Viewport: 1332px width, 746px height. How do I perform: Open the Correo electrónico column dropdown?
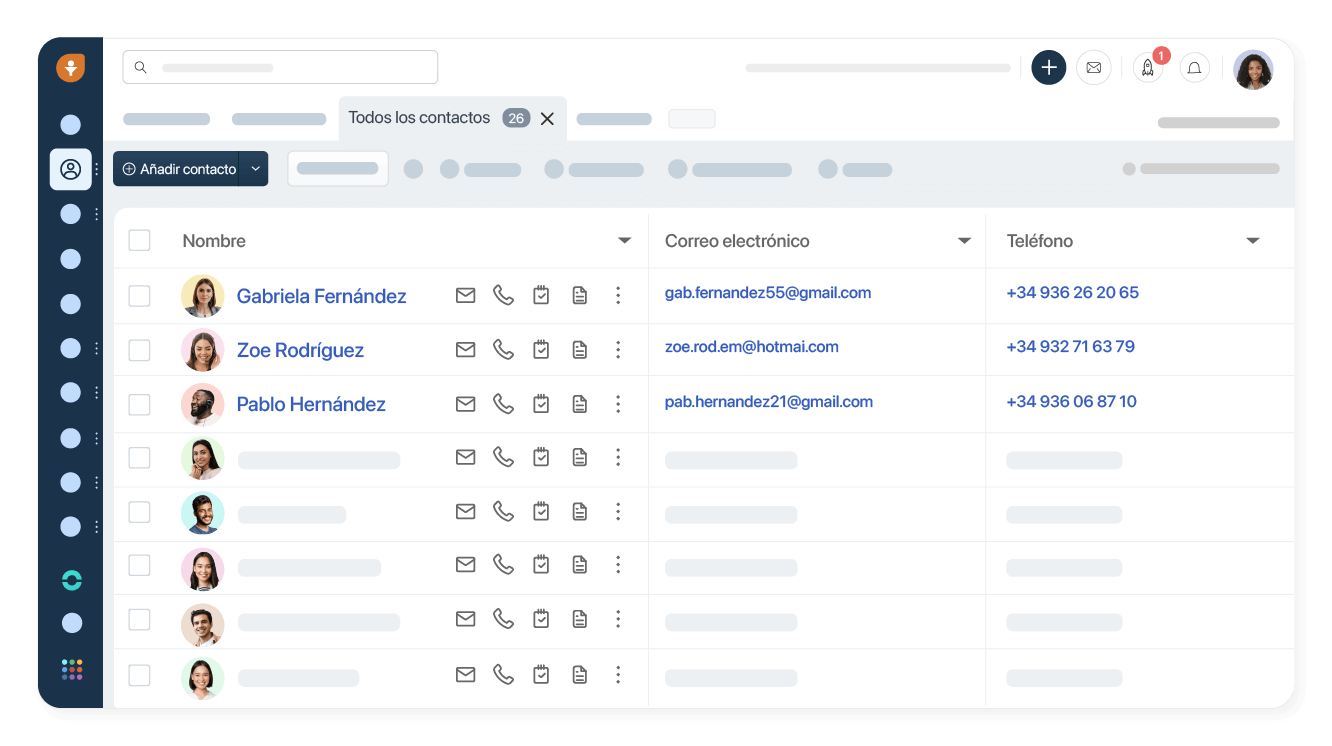coord(964,241)
